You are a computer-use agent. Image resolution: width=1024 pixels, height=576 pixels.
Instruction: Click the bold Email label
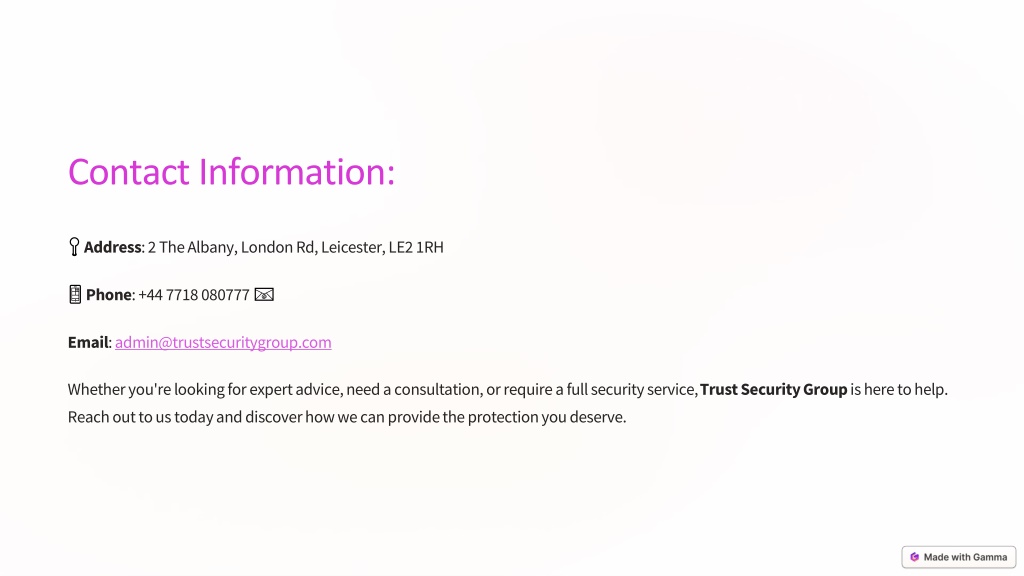click(88, 342)
